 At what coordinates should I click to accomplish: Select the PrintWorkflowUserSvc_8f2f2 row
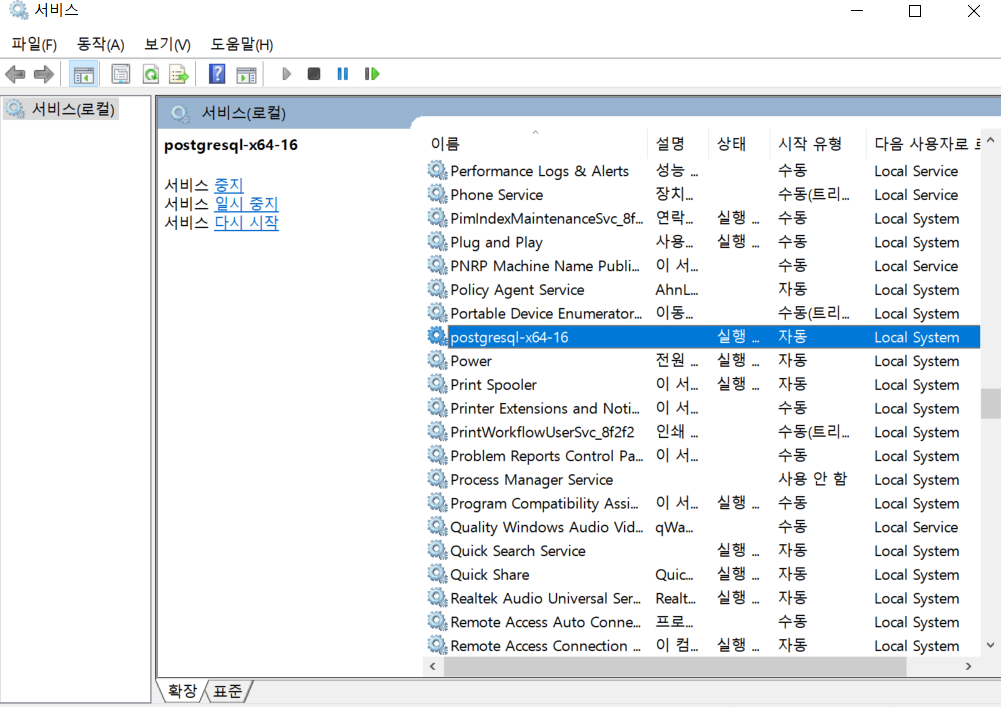pyautogui.click(x=702, y=432)
